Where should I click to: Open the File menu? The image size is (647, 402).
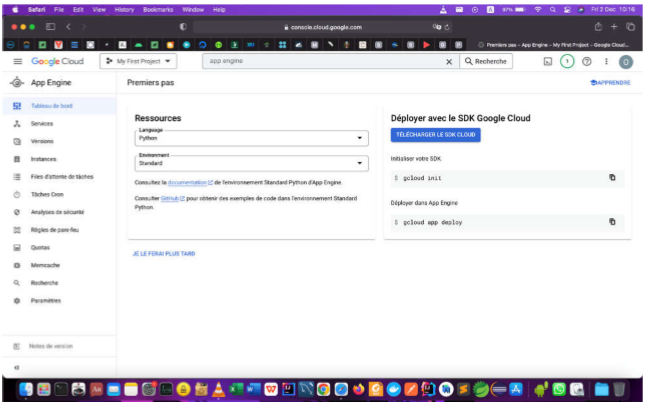[59, 9]
